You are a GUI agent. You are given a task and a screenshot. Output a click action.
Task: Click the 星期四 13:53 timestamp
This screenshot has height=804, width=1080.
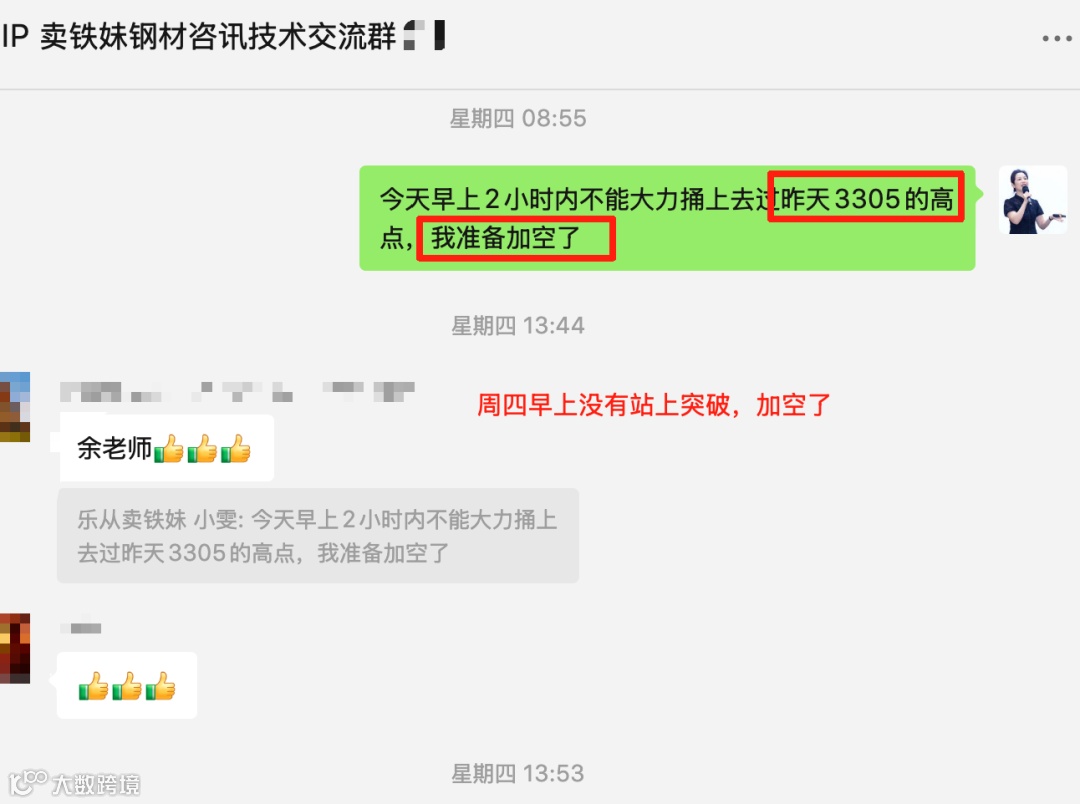point(518,773)
